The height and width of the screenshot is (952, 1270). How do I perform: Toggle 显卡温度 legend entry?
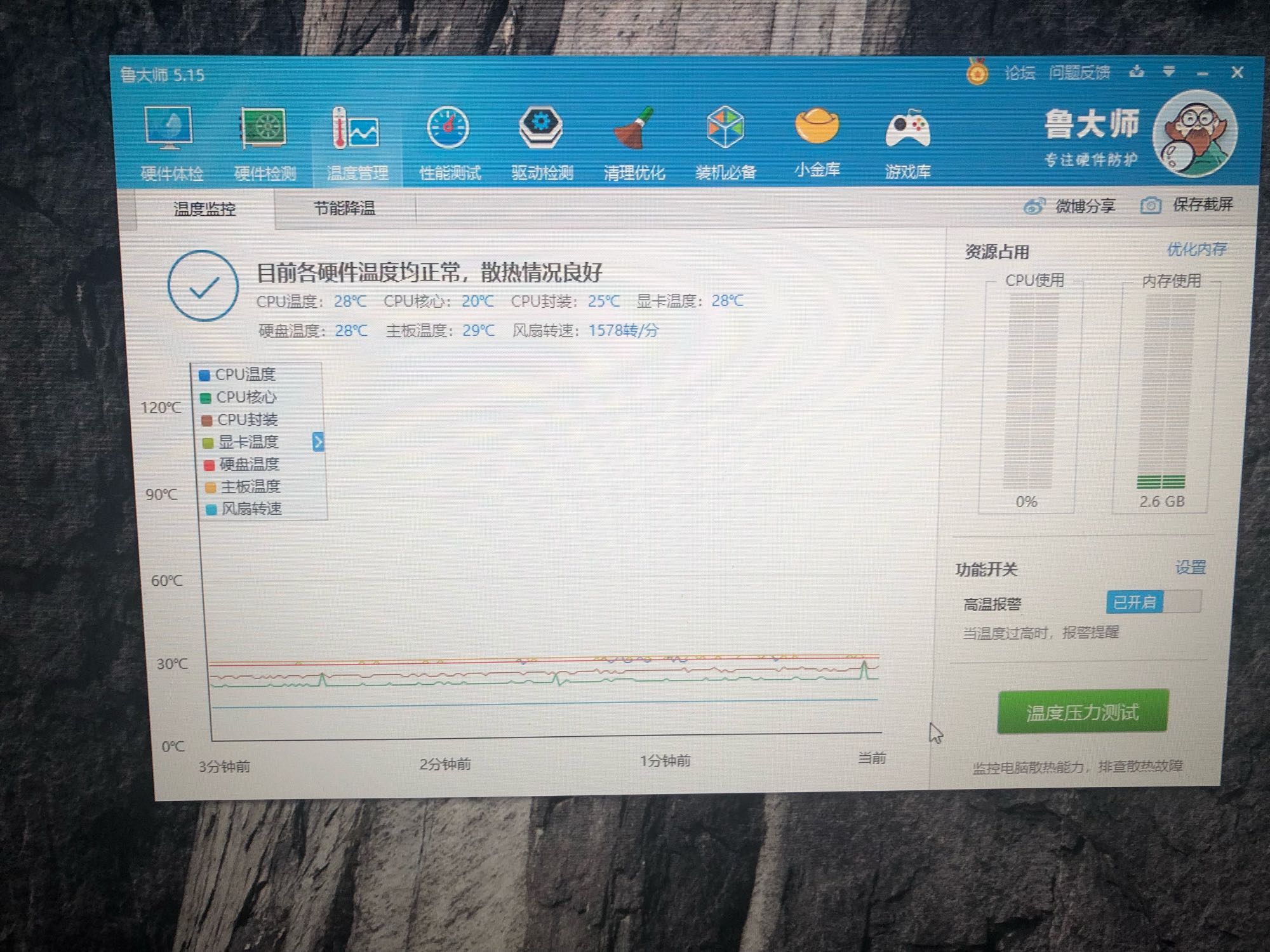point(241,442)
